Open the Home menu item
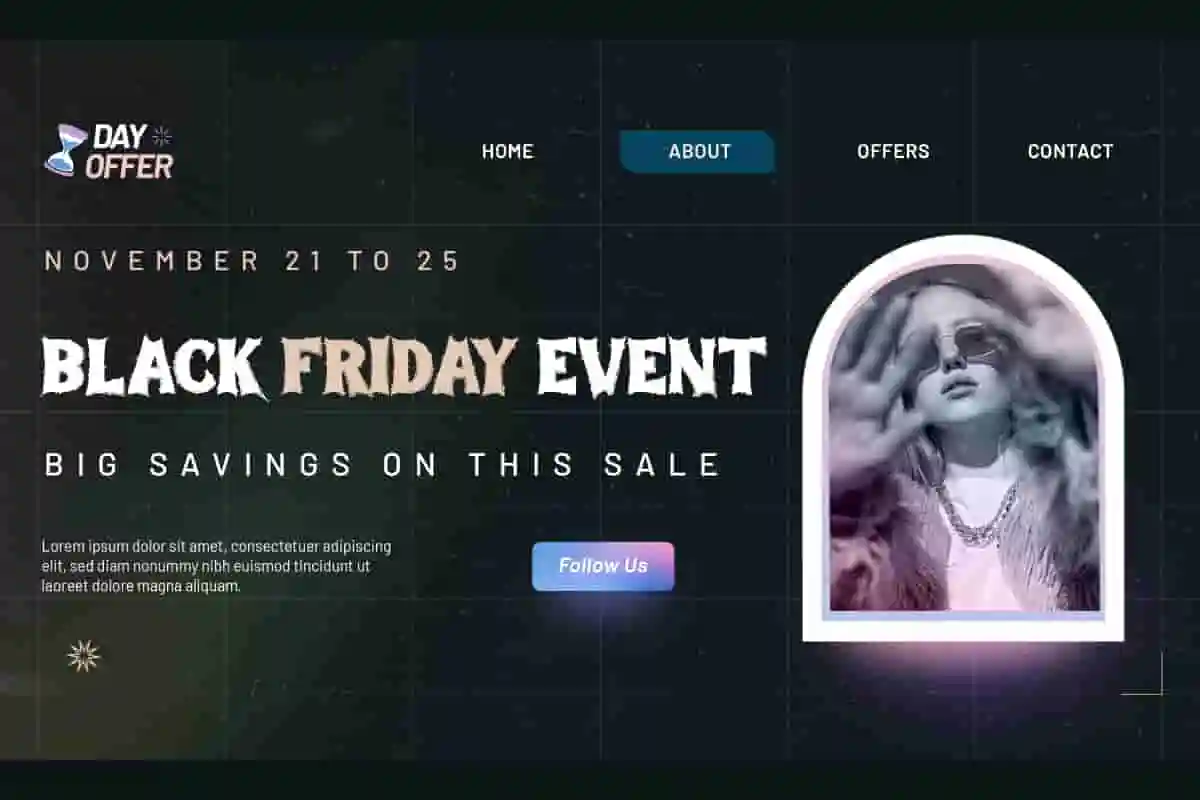1200x800 pixels. (508, 151)
